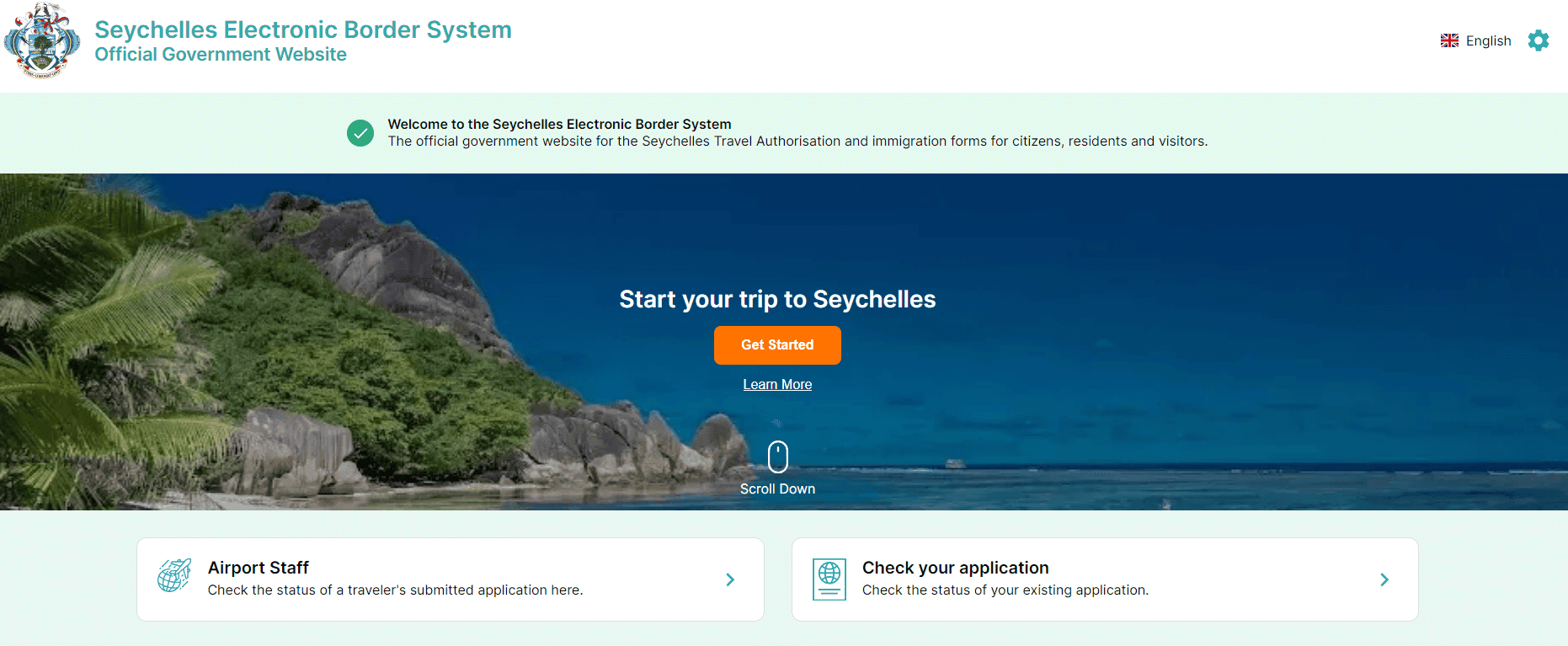This screenshot has height=646, width=1568.
Task: Open the settings gear icon
Action: pos(1539,40)
